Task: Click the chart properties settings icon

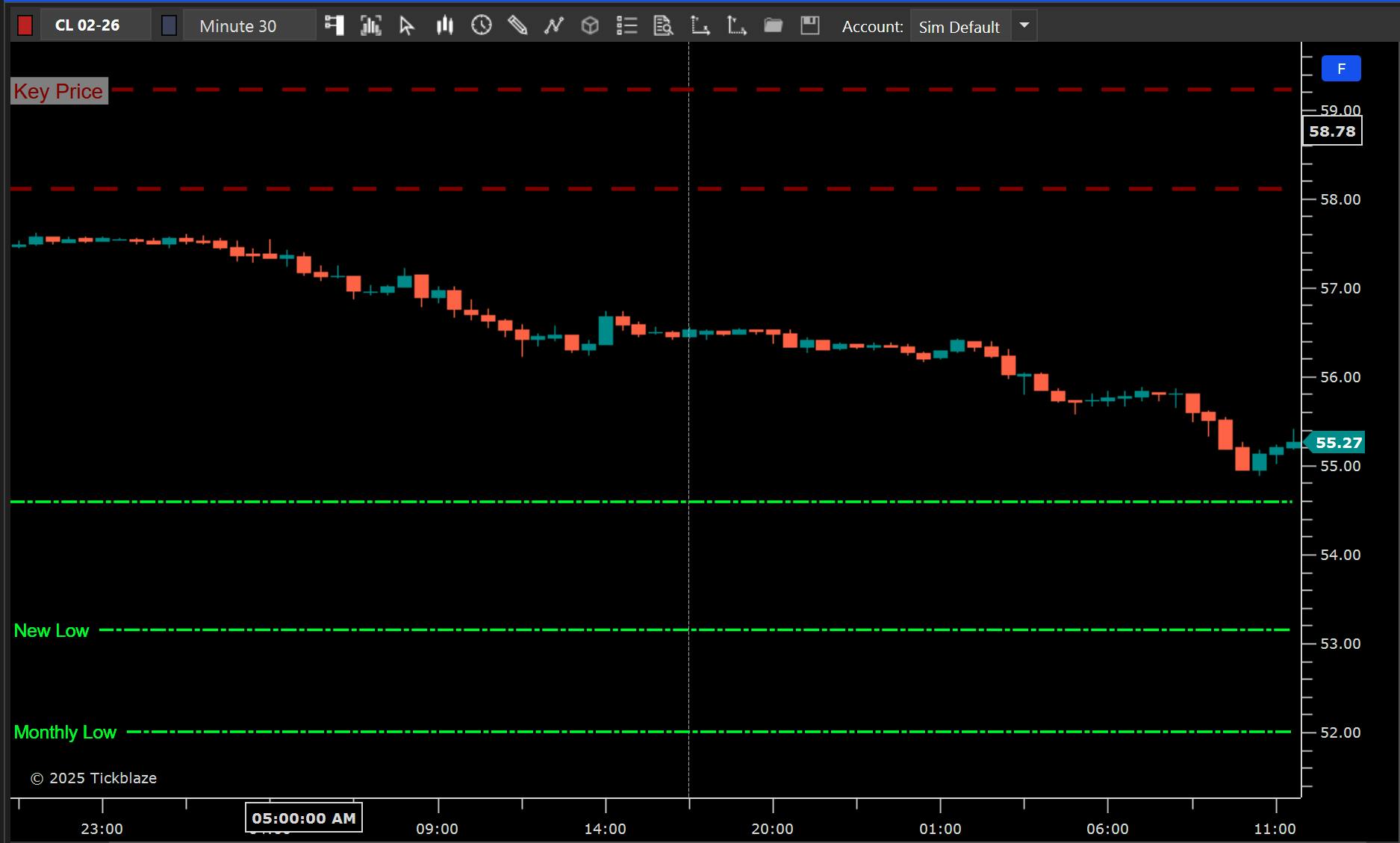Action: [335, 25]
